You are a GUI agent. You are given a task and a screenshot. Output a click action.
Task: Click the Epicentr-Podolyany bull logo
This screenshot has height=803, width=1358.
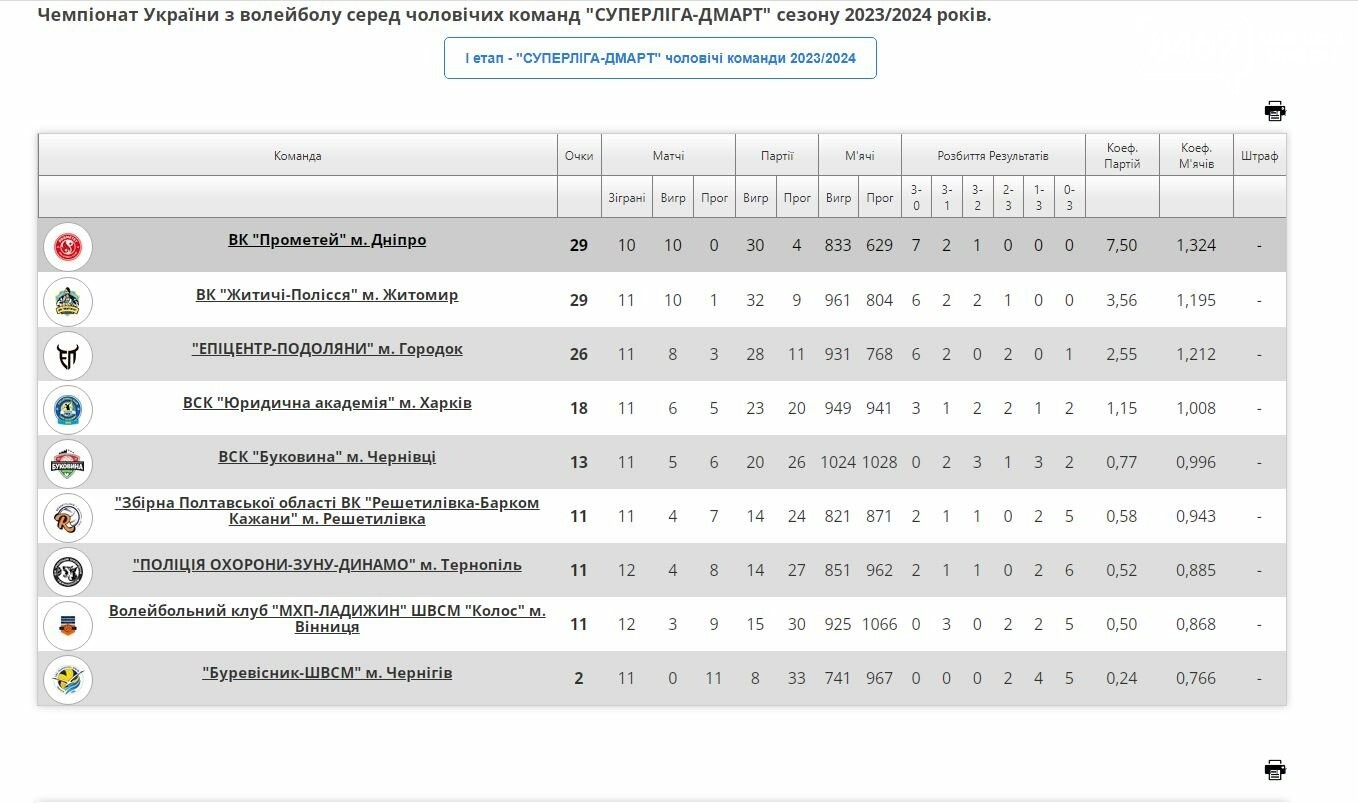[68, 355]
